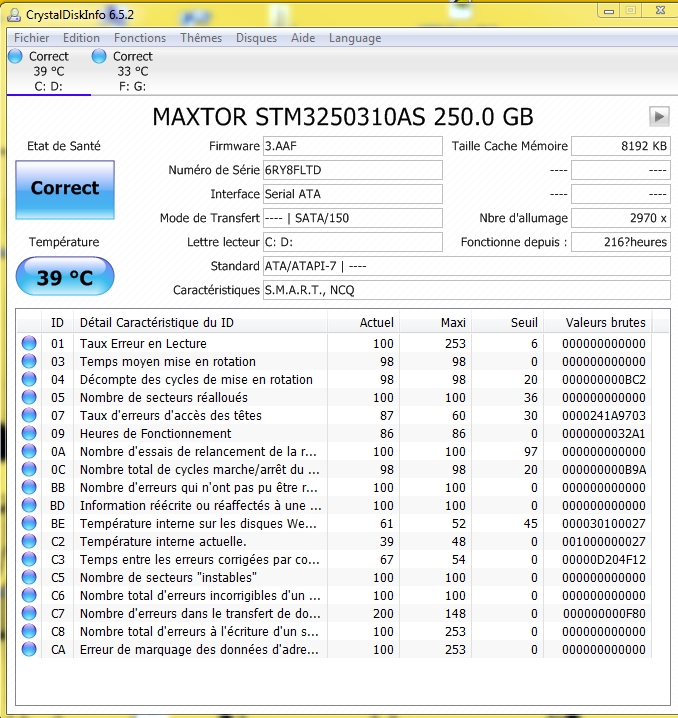
Task: Click the Seuil column header
Action: tap(507, 323)
